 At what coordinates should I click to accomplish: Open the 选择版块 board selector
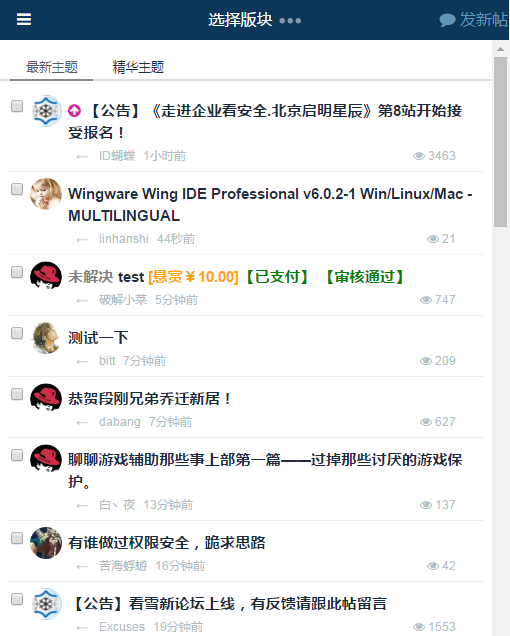click(x=240, y=20)
